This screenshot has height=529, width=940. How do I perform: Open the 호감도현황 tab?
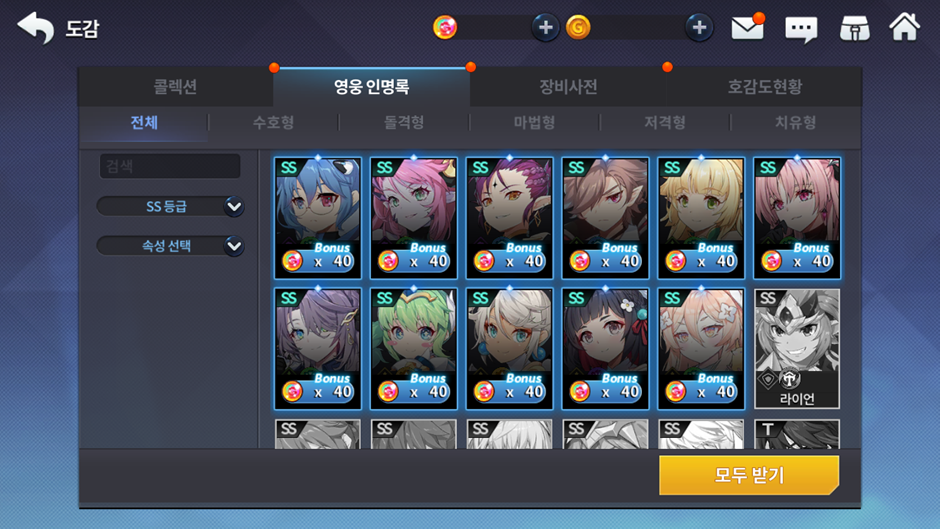coord(764,87)
